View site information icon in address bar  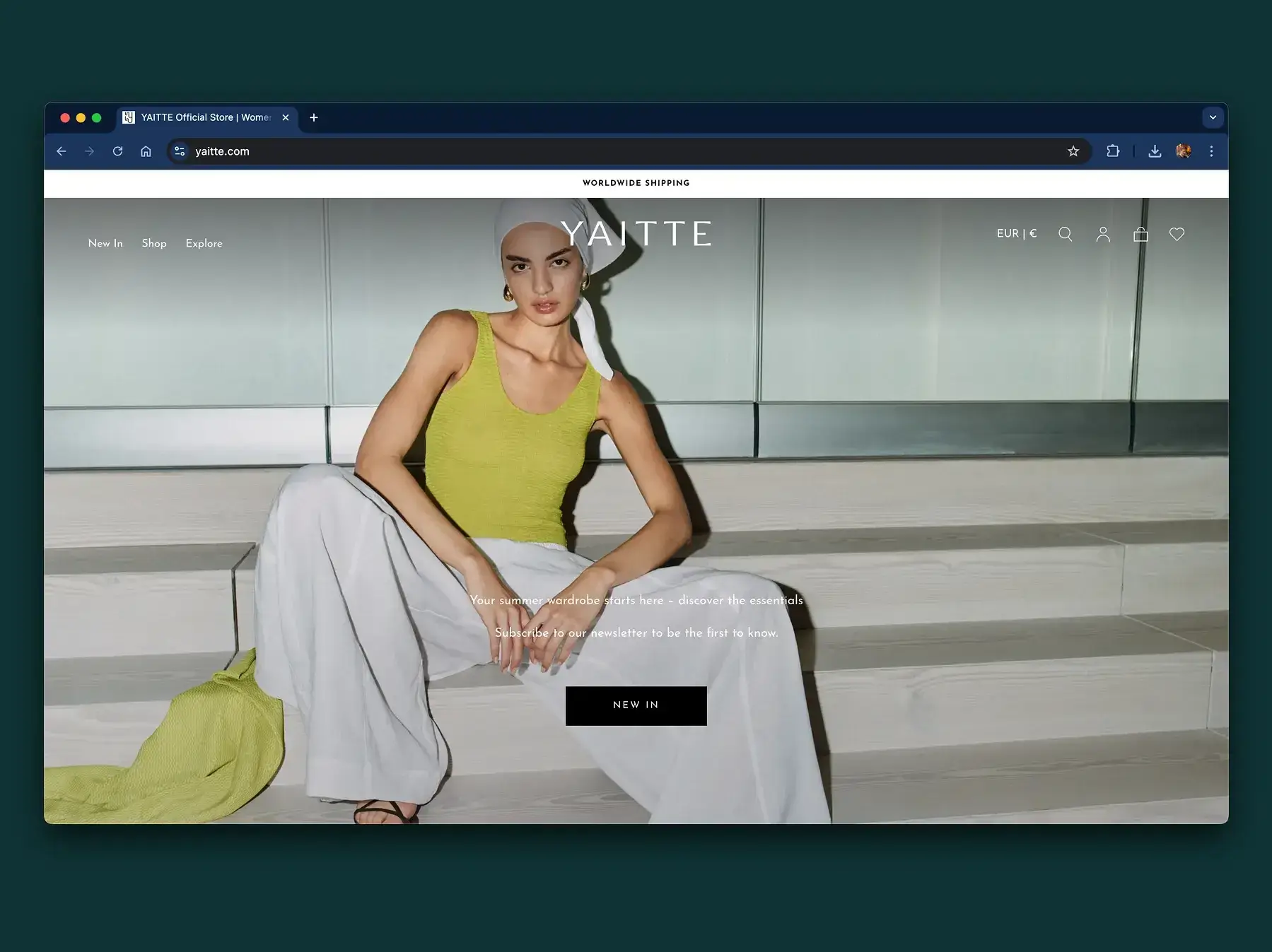[180, 151]
